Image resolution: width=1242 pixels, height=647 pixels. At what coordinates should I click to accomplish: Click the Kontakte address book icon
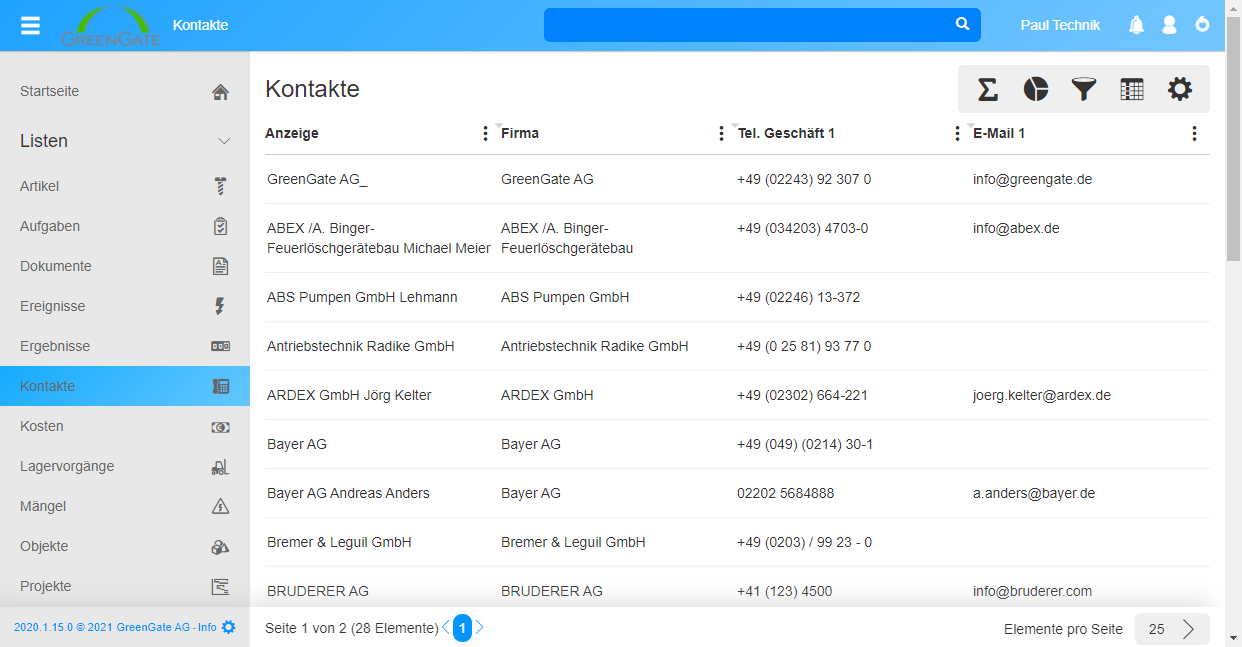(x=221, y=386)
